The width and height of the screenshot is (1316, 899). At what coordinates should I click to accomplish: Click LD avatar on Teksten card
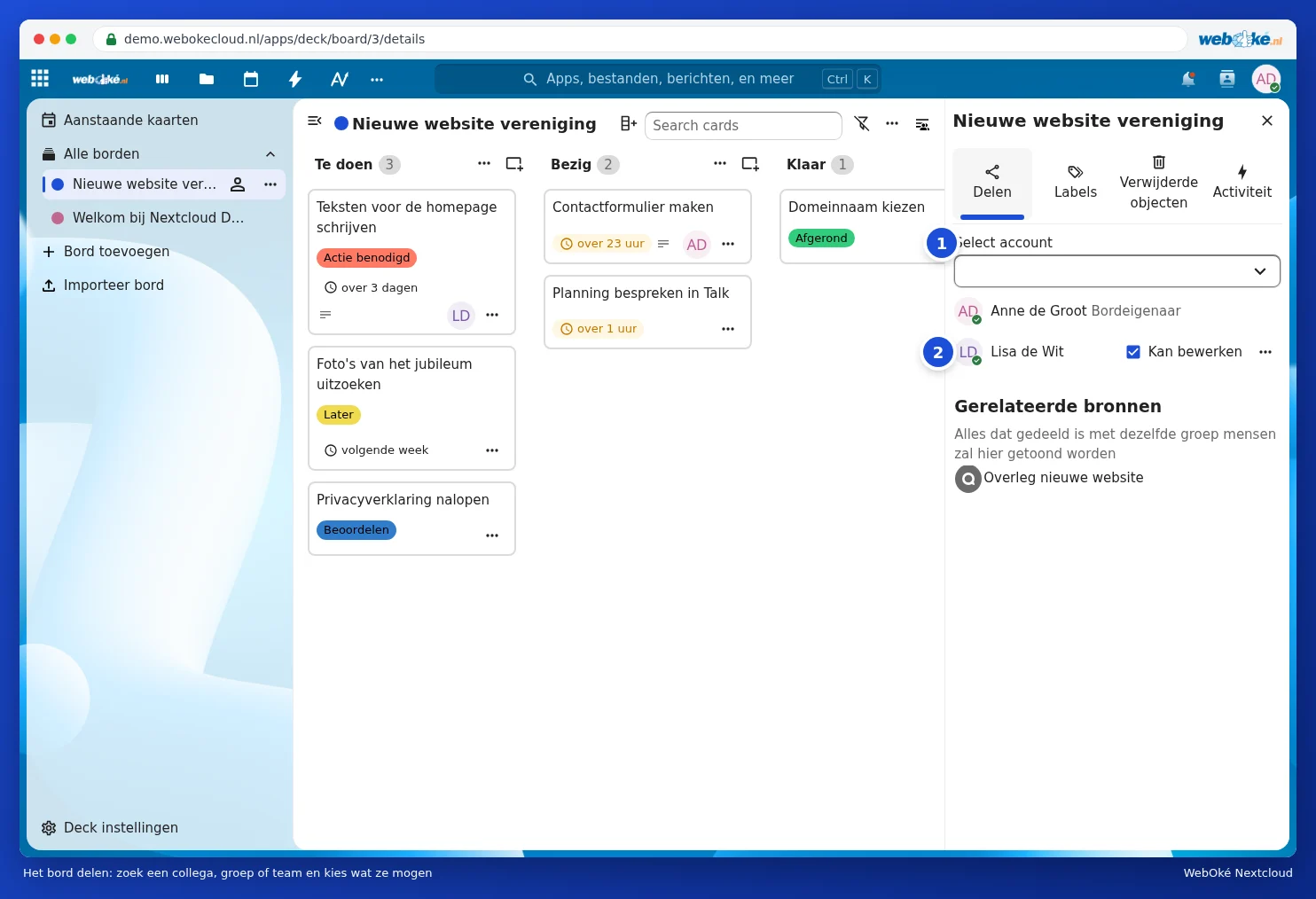(x=461, y=316)
